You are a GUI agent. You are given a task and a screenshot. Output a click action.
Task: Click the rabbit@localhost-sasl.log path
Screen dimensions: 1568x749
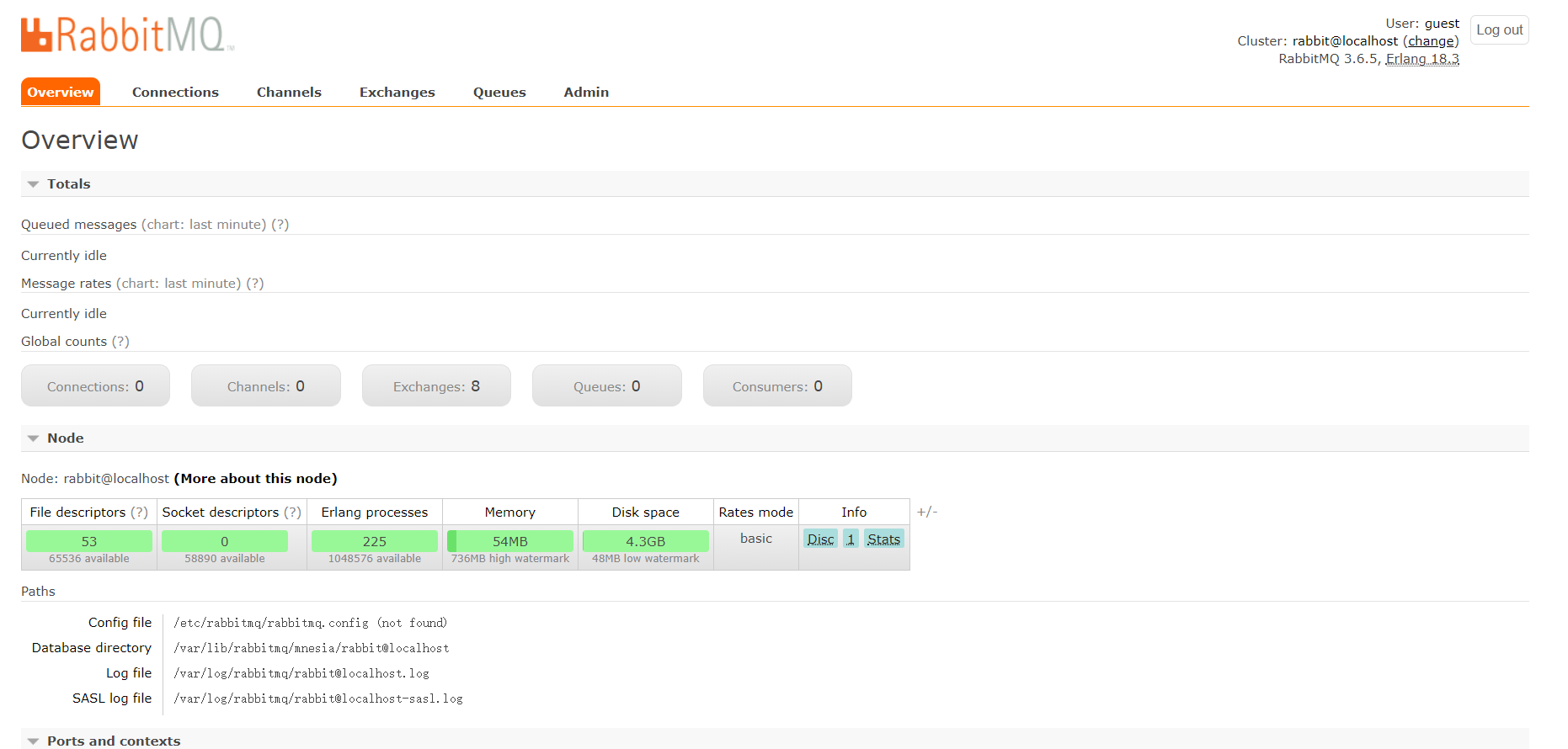(x=318, y=699)
